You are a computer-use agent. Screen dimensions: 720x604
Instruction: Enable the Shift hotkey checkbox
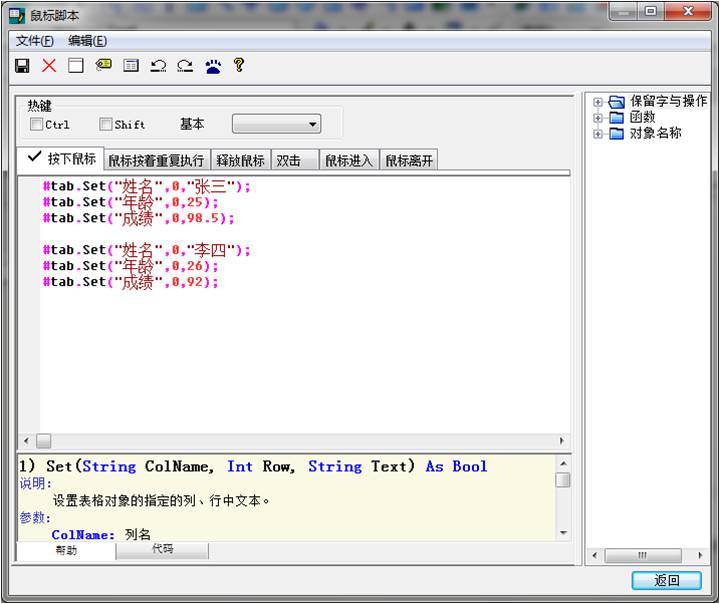point(106,125)
